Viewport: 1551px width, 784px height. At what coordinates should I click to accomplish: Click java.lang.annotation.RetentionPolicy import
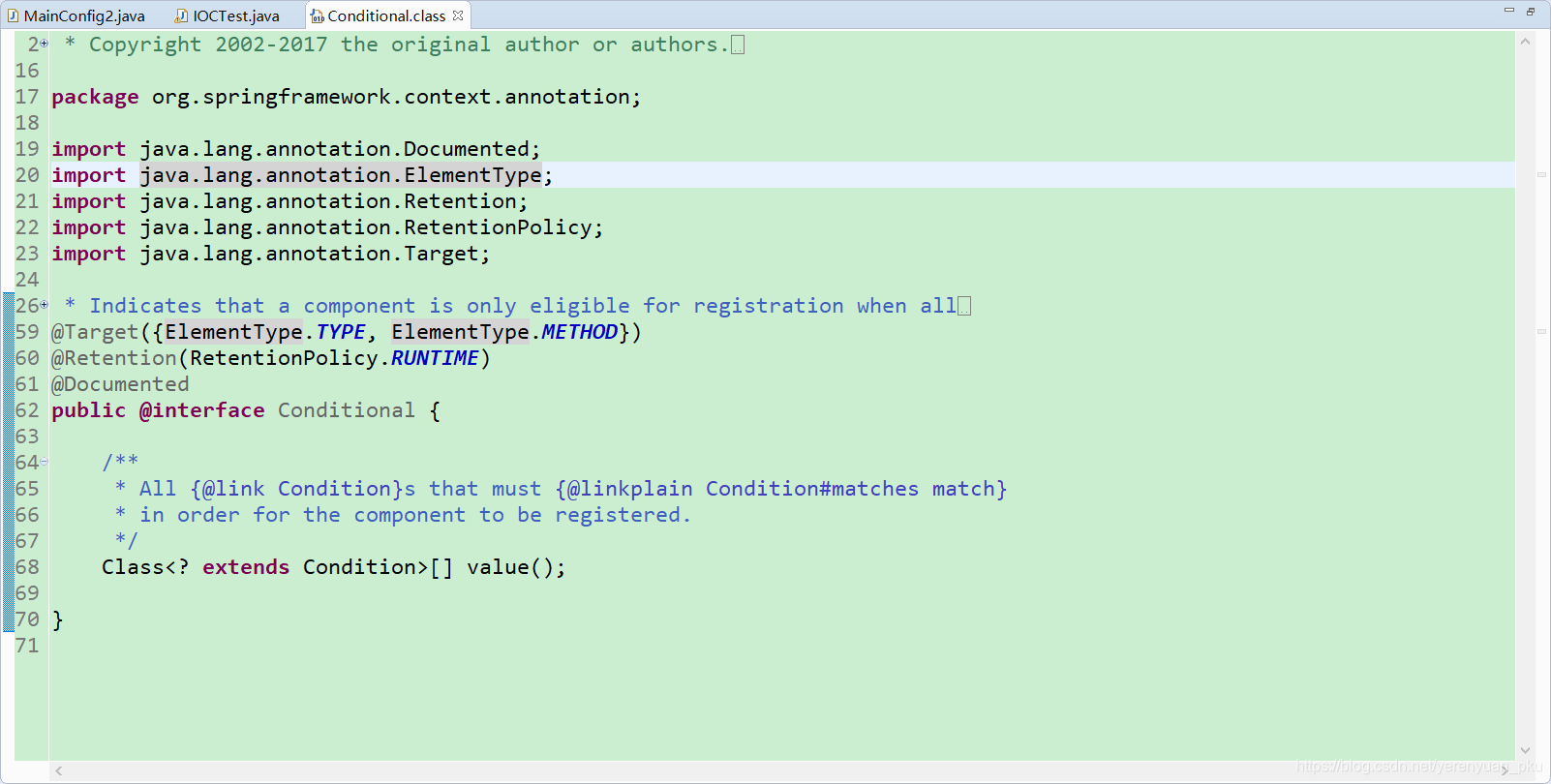[x=366, y=227]
